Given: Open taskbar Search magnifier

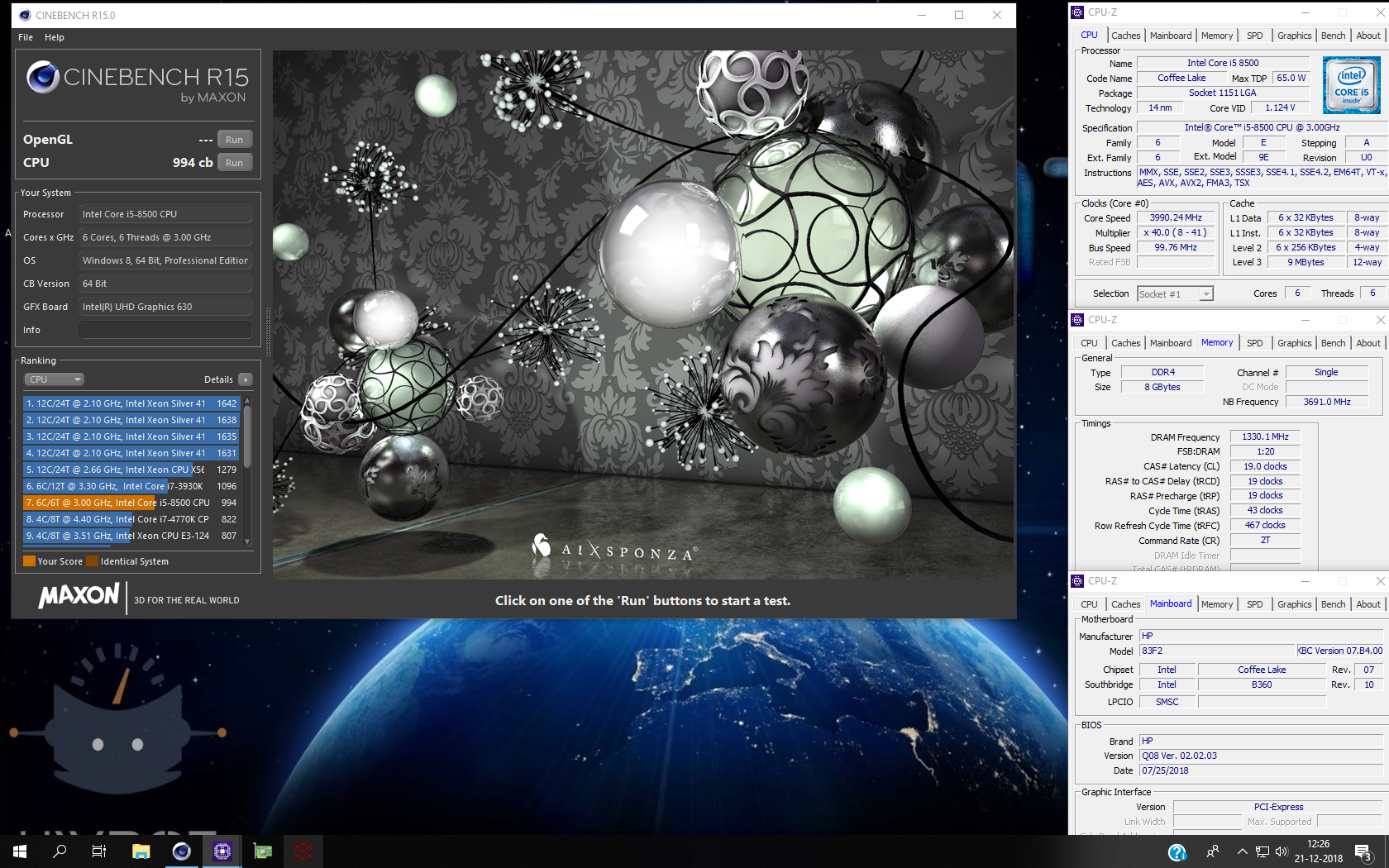Looking at the screenshot, I should click(60, 851).
